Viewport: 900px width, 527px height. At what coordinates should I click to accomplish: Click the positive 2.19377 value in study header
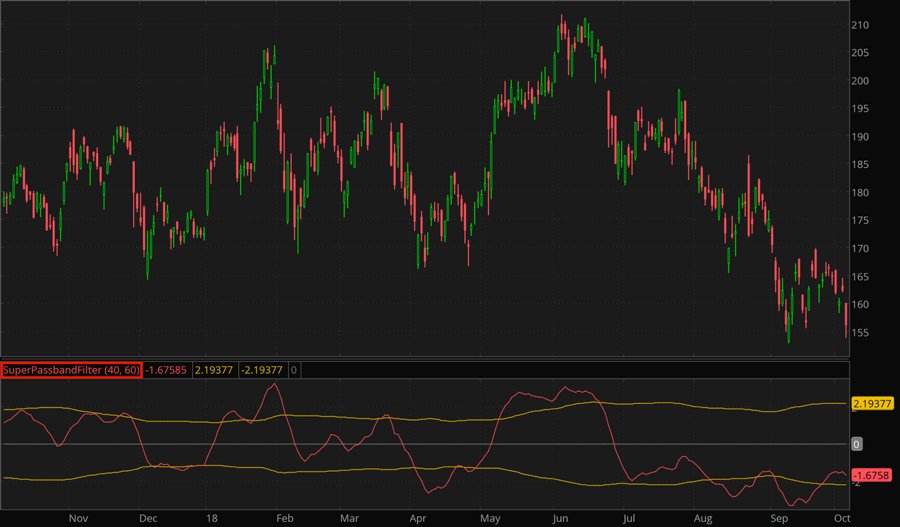215,370
